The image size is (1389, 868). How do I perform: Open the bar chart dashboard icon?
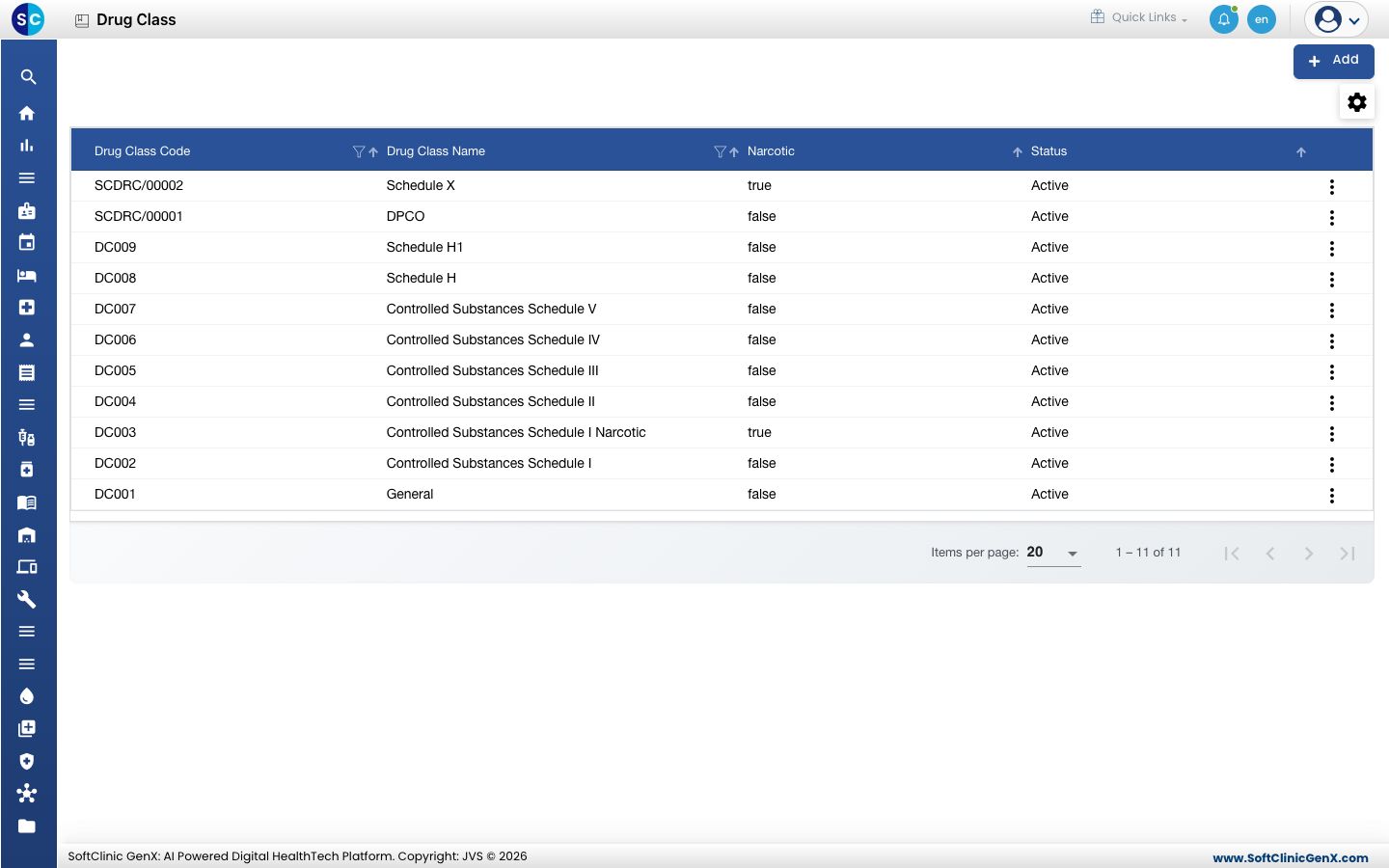pos(27,146)
